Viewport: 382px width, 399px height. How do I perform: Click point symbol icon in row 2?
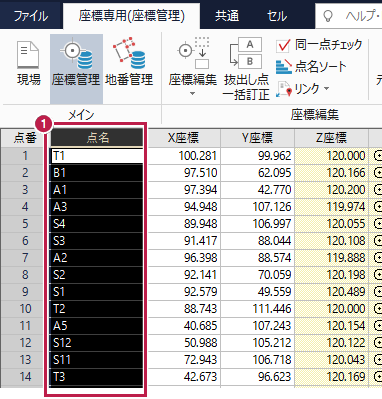point(378,173)
